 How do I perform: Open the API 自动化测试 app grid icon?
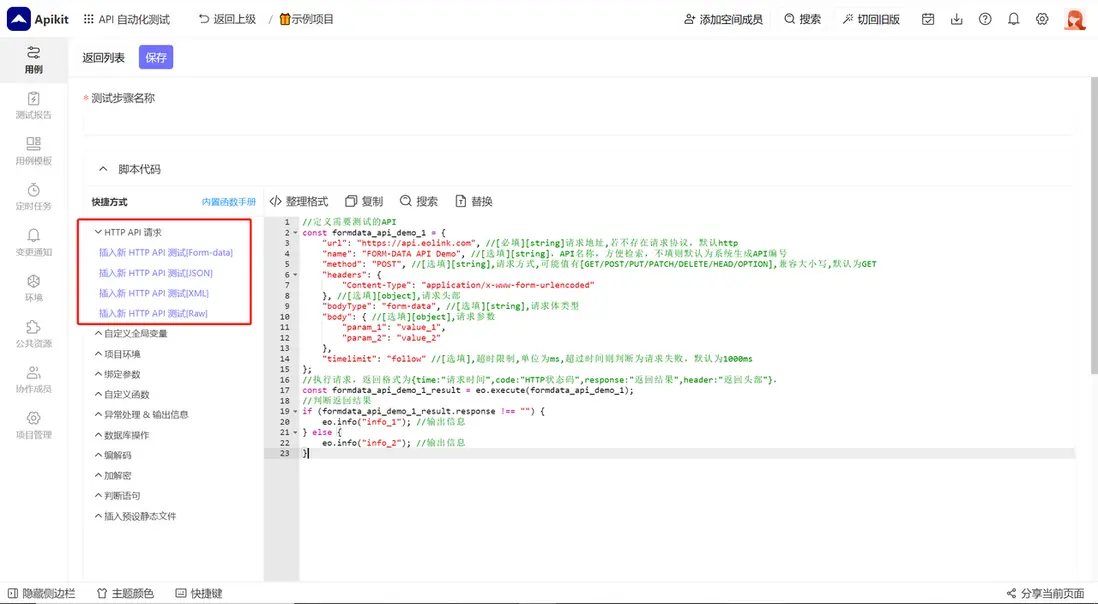click(88, 19)
